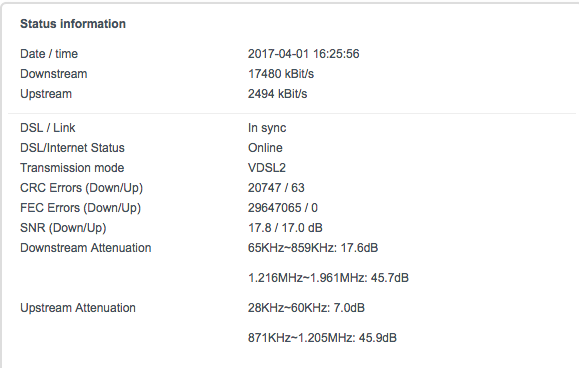Select the VDSL2 transmission value
The height and width of the screenshot is (368, 579).
click(267, 168)
